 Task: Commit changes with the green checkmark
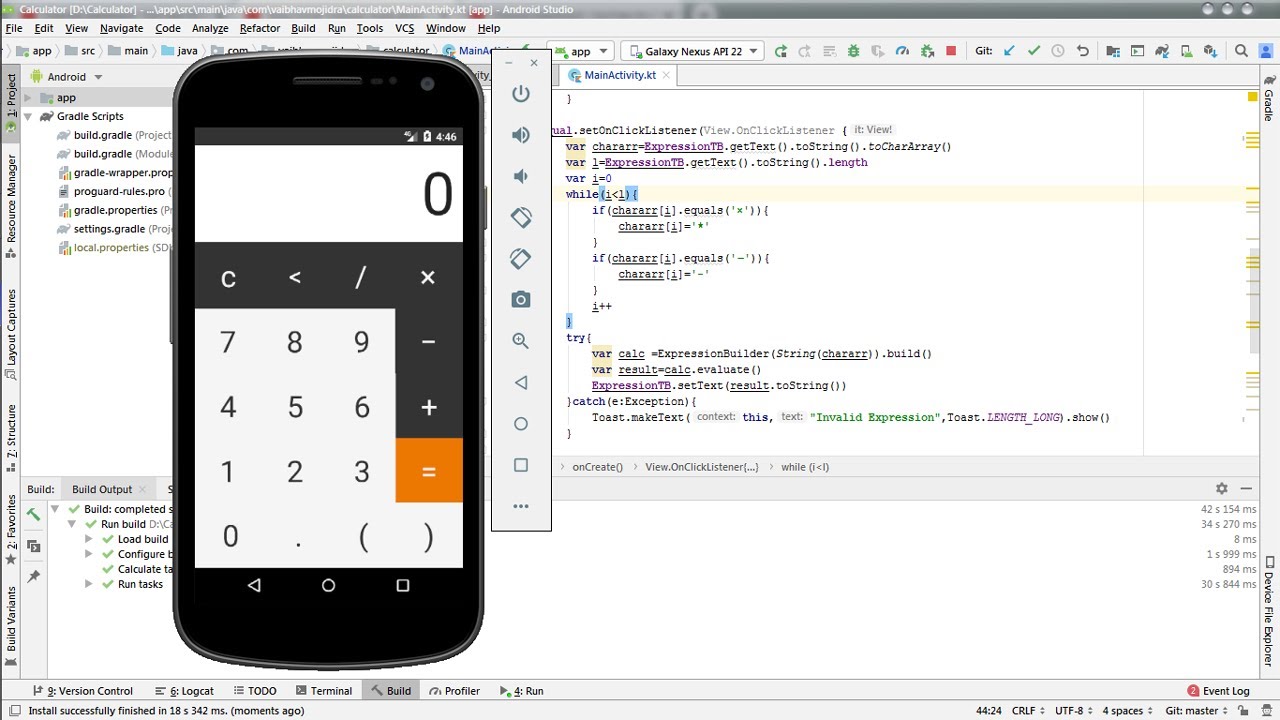(1034, 51)
